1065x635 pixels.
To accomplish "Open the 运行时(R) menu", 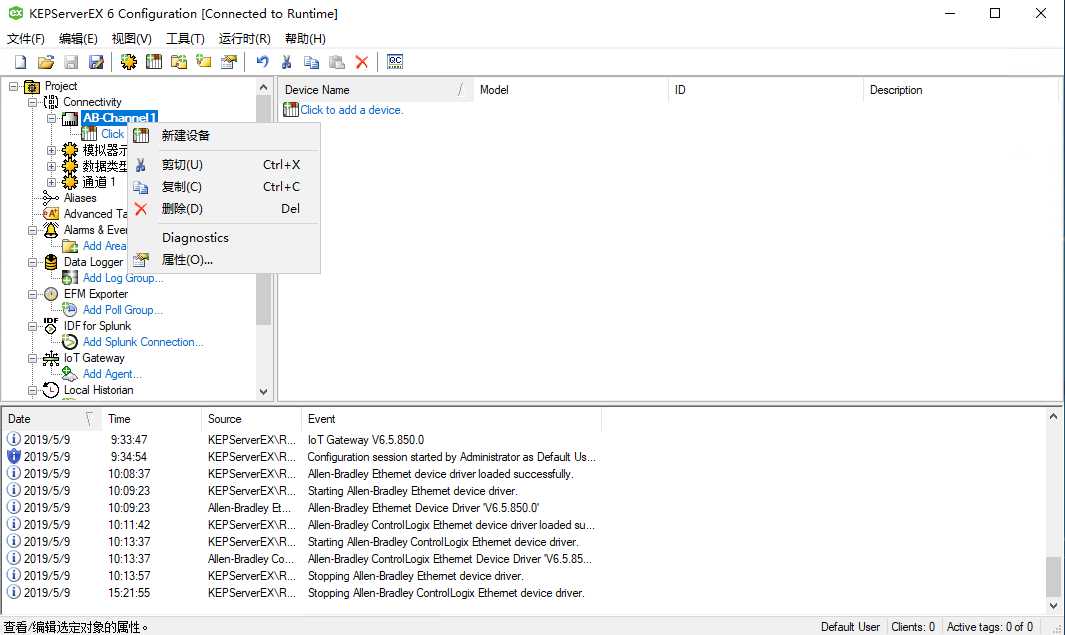I will pyautogui.click(x=245, y=39).
